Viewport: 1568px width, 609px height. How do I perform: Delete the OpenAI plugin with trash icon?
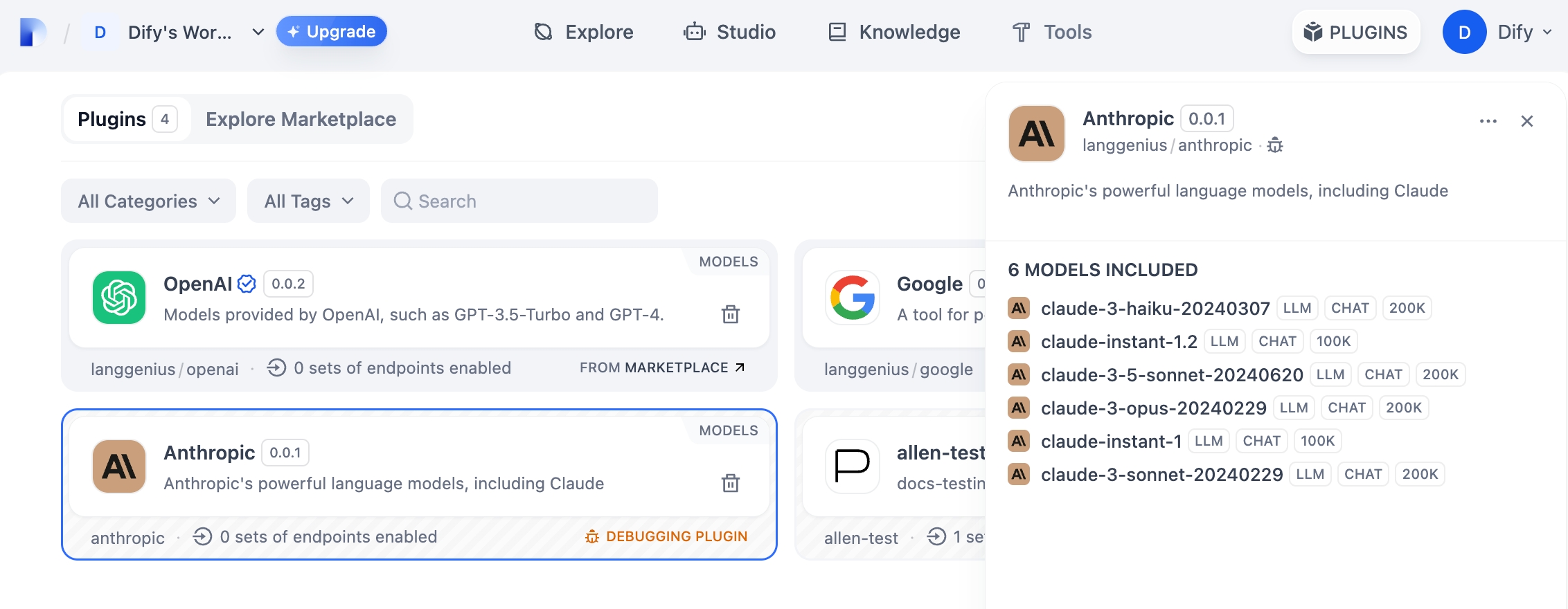tap(731, 314)
